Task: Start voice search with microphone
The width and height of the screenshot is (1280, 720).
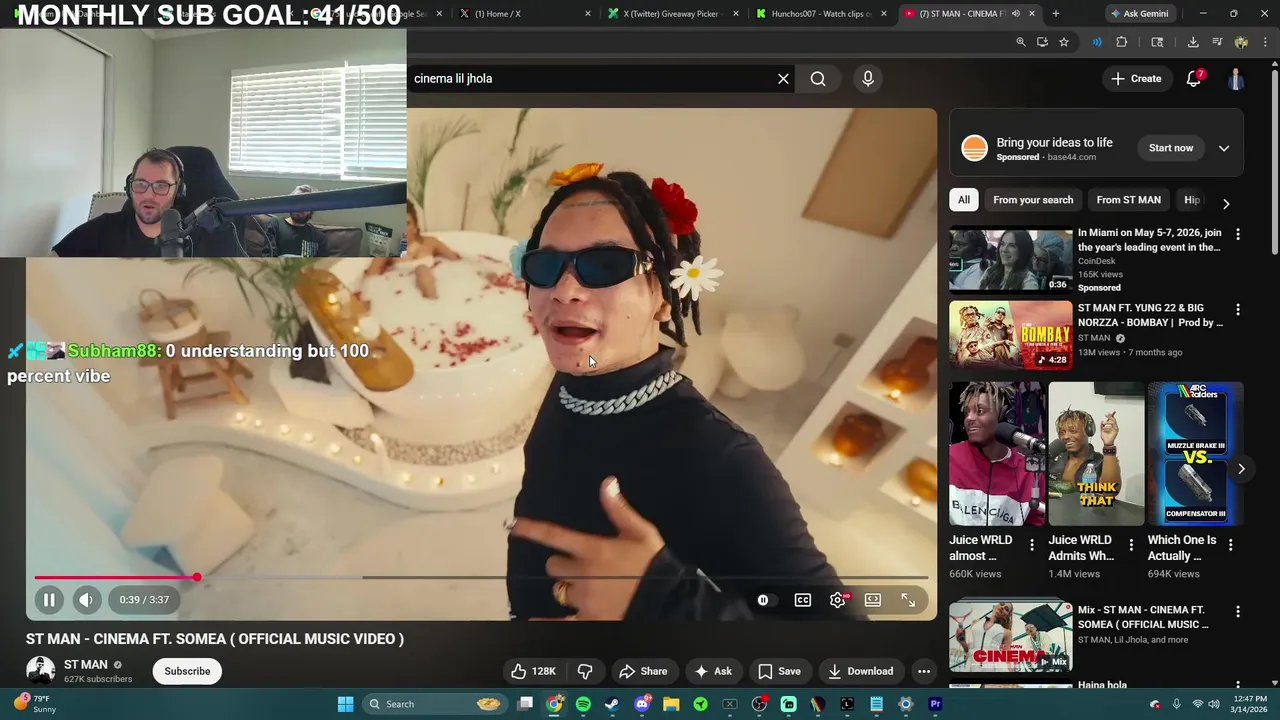Action: point(868,78)
